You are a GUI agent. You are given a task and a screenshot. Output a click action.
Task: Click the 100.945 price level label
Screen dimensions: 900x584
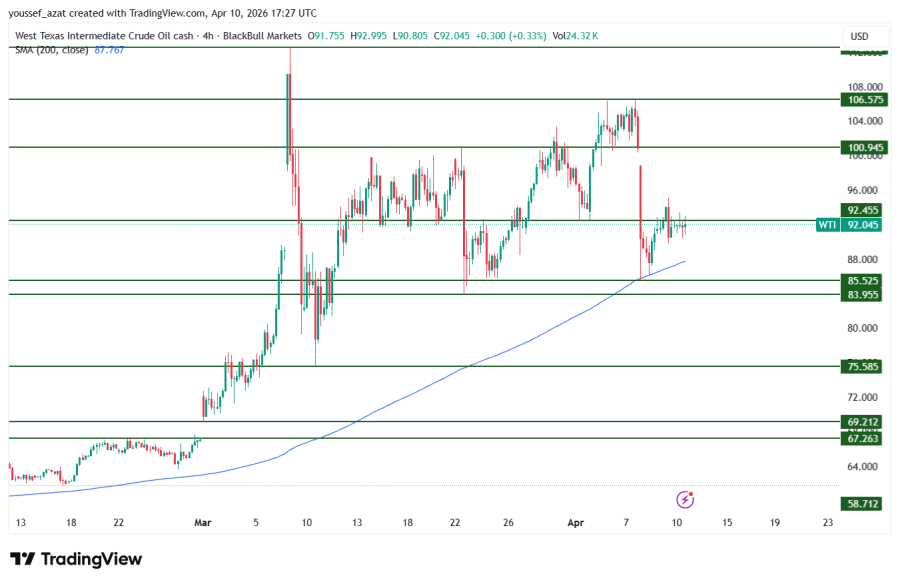pyautogui.click(x=864, y=147)
